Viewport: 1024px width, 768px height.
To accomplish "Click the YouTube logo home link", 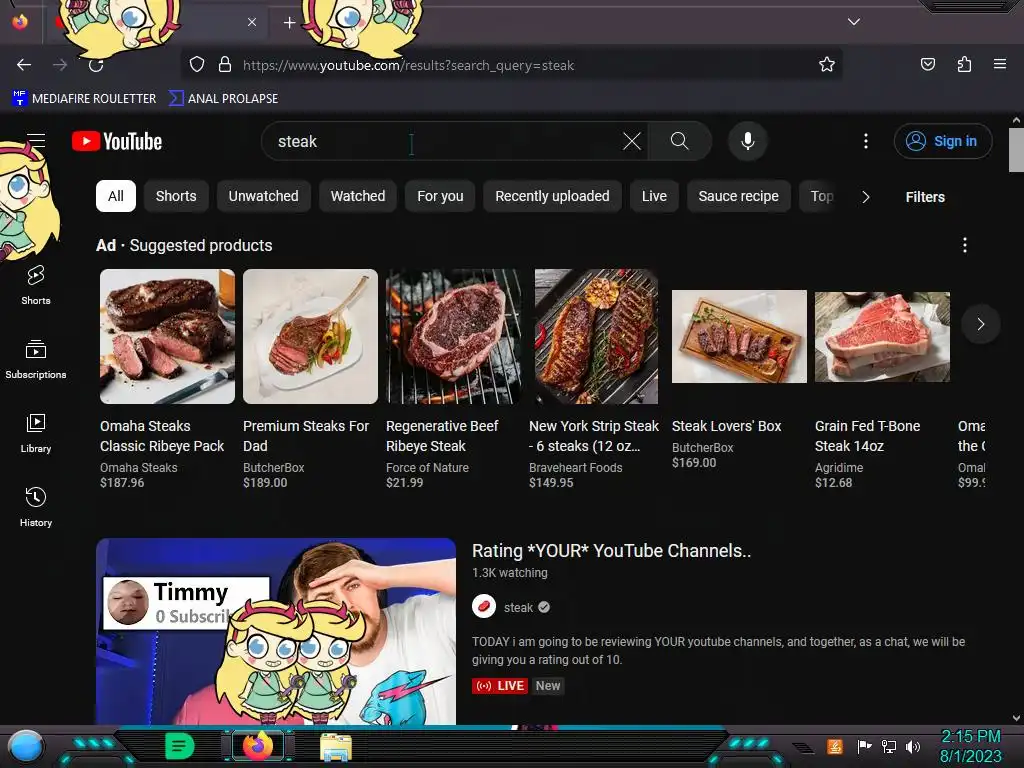I will click(117, 141).
